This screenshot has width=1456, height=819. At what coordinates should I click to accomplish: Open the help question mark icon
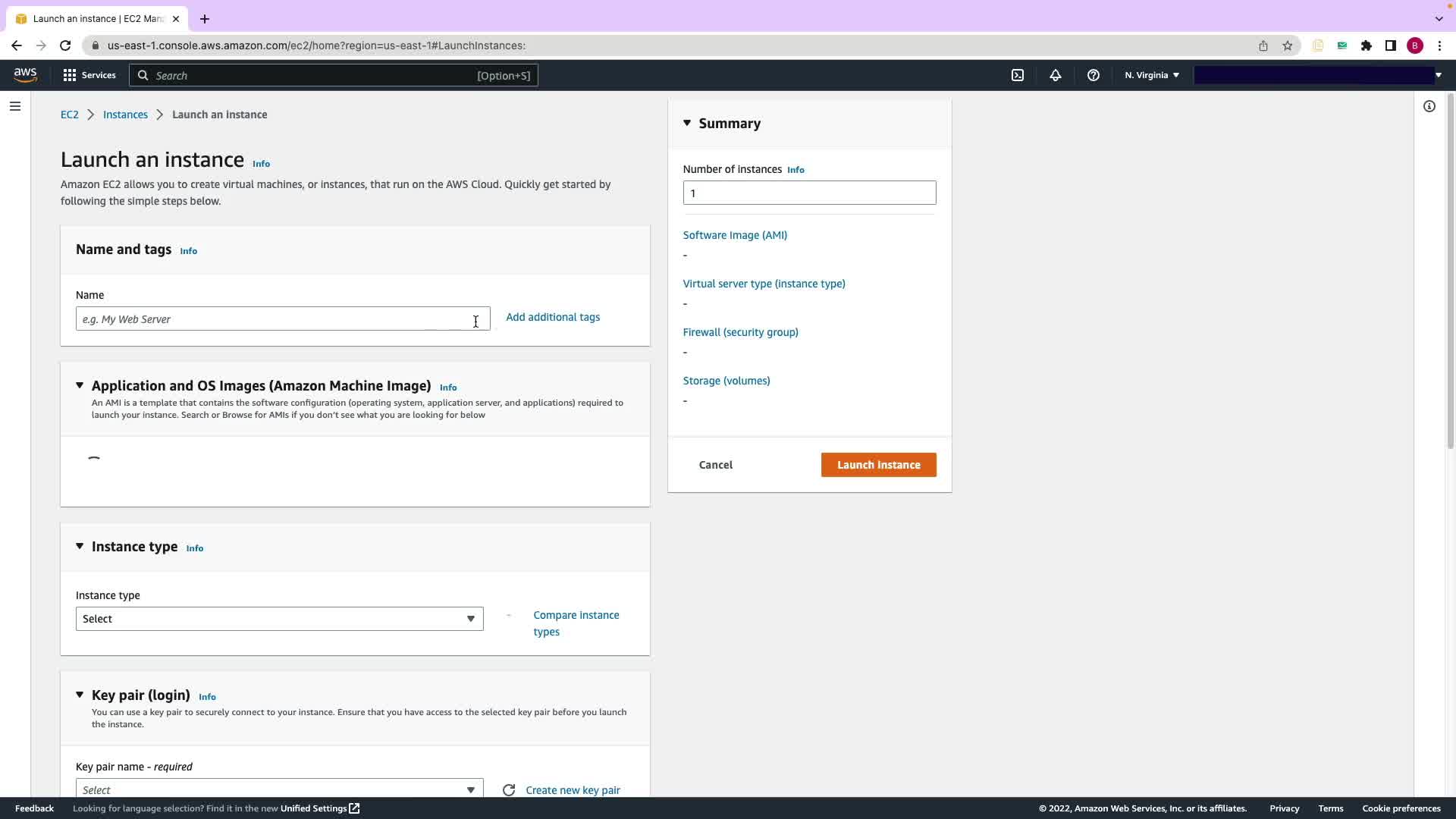[1093, 75]
